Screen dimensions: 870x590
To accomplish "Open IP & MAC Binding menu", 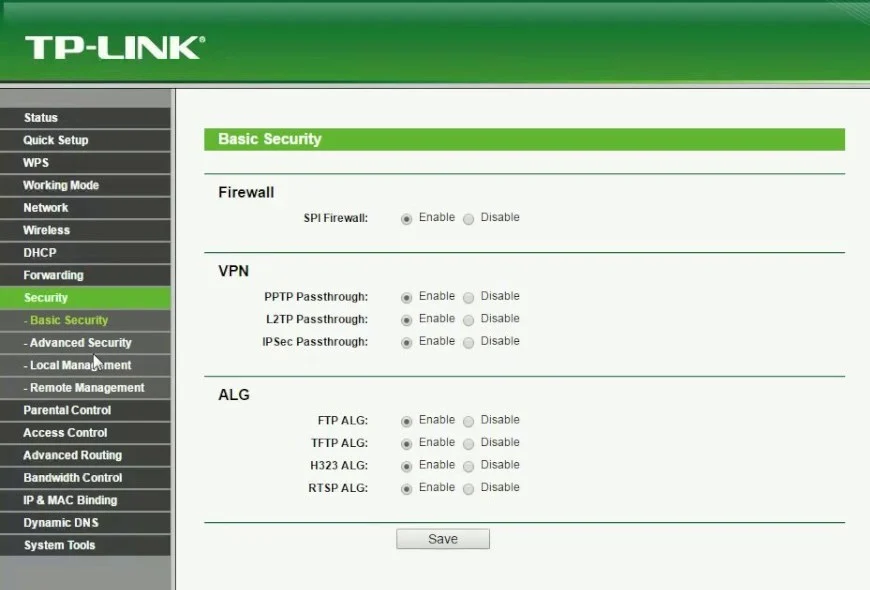I will pos(85,500).
